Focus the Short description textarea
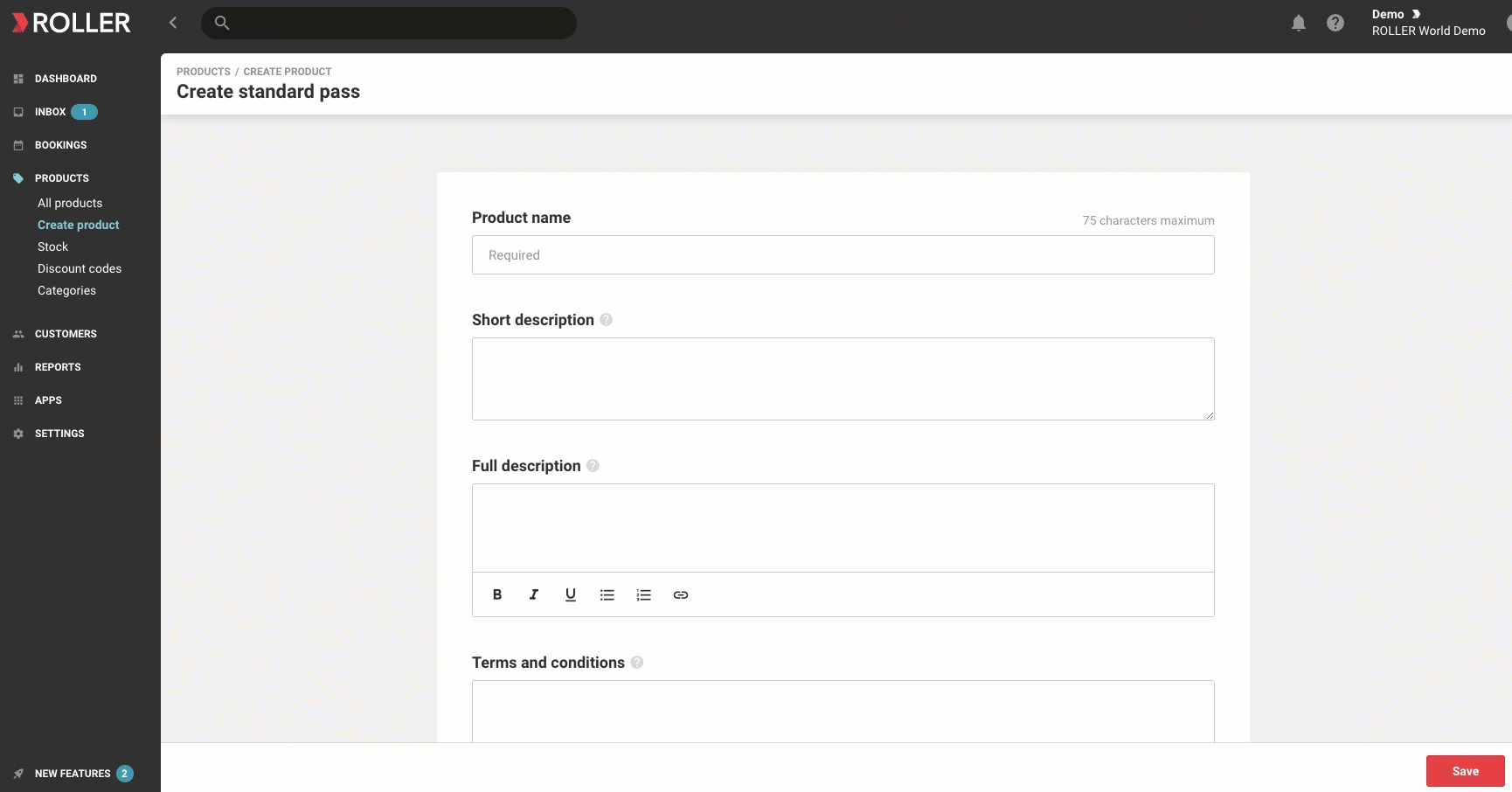Viewport: 1512px width, 792px height. (843, 379)
